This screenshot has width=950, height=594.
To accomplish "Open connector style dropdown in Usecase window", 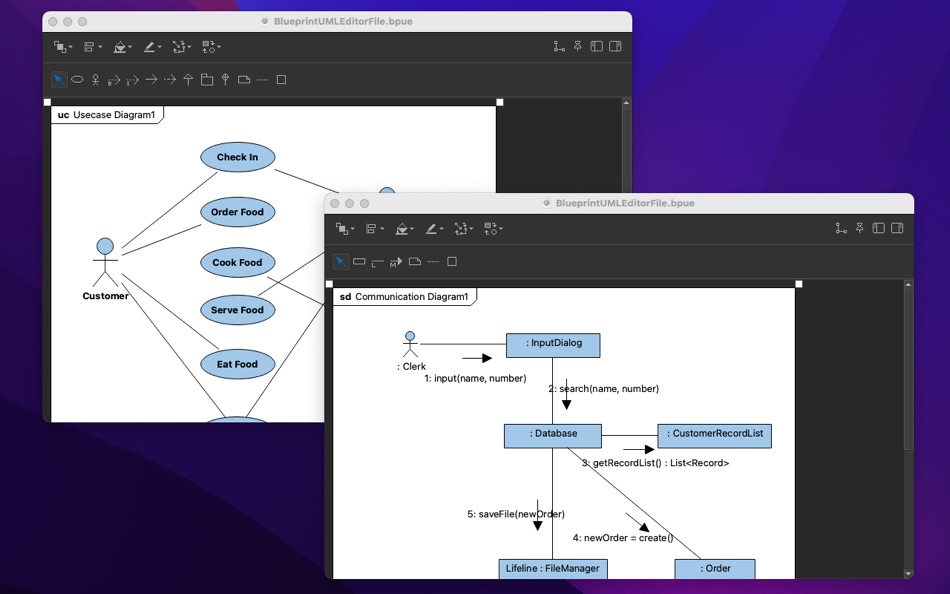I will coord(181,47).
